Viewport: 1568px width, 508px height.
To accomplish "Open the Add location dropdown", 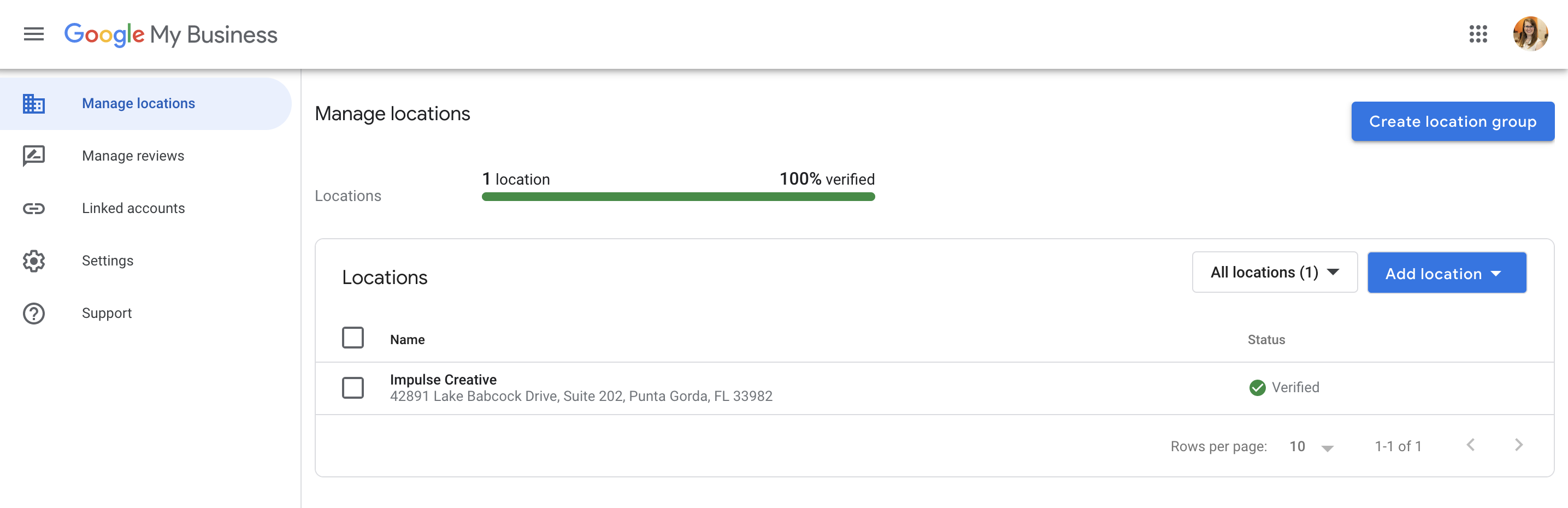I will (1446, 273).
